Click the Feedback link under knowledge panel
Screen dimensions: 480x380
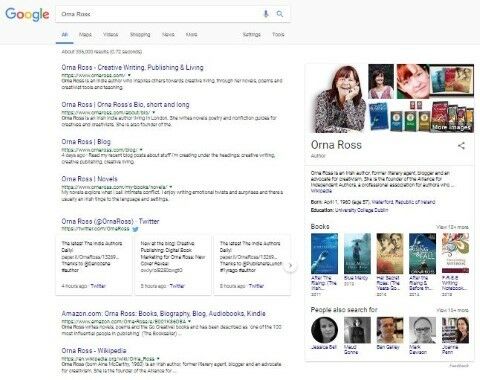point(459,366)
